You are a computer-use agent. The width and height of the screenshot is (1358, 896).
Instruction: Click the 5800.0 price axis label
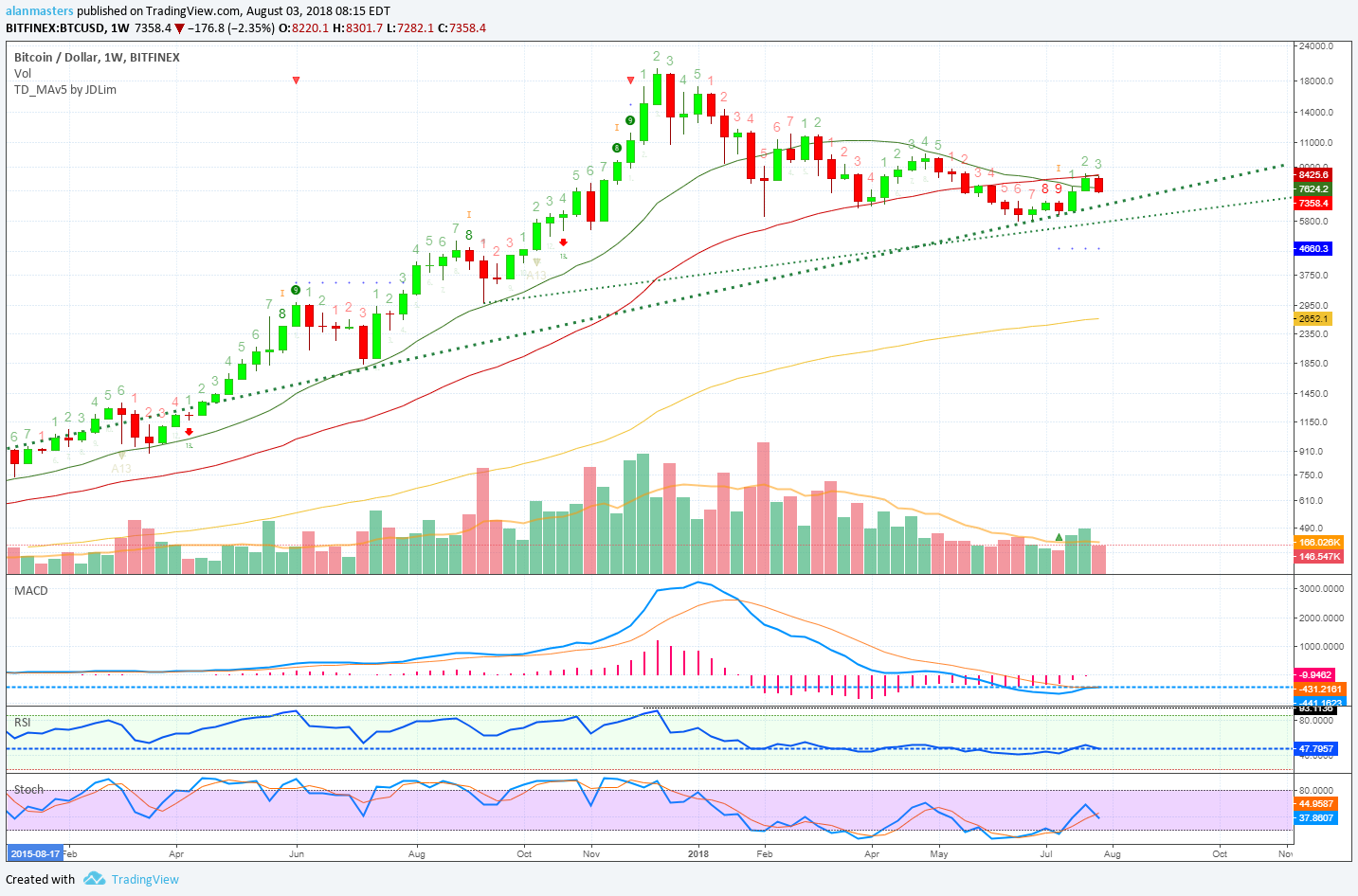click(1313, 222)
